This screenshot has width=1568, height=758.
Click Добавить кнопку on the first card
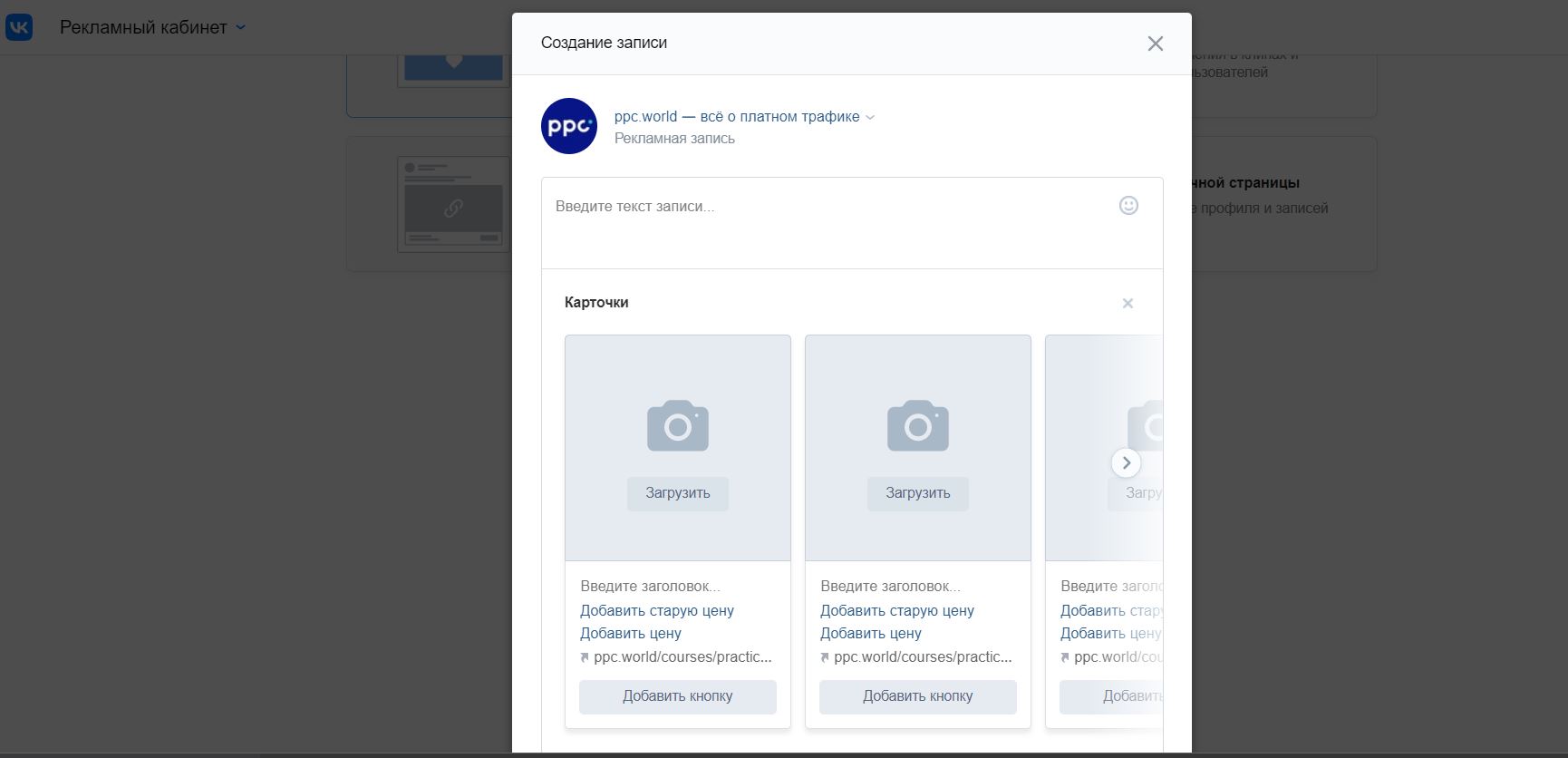pyautogui.click(x=677, y=696)
